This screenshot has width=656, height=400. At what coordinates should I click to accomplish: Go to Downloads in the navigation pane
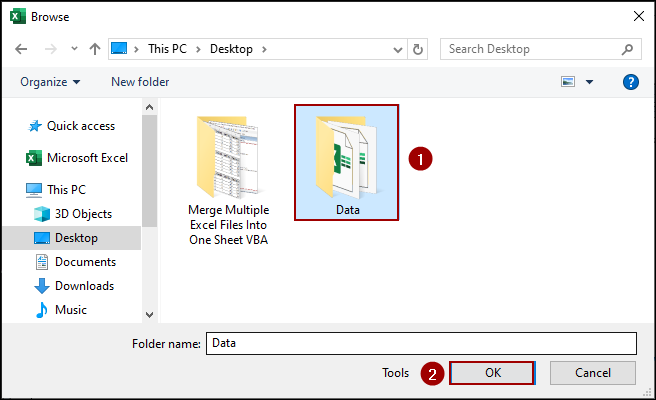pos(84,286)
